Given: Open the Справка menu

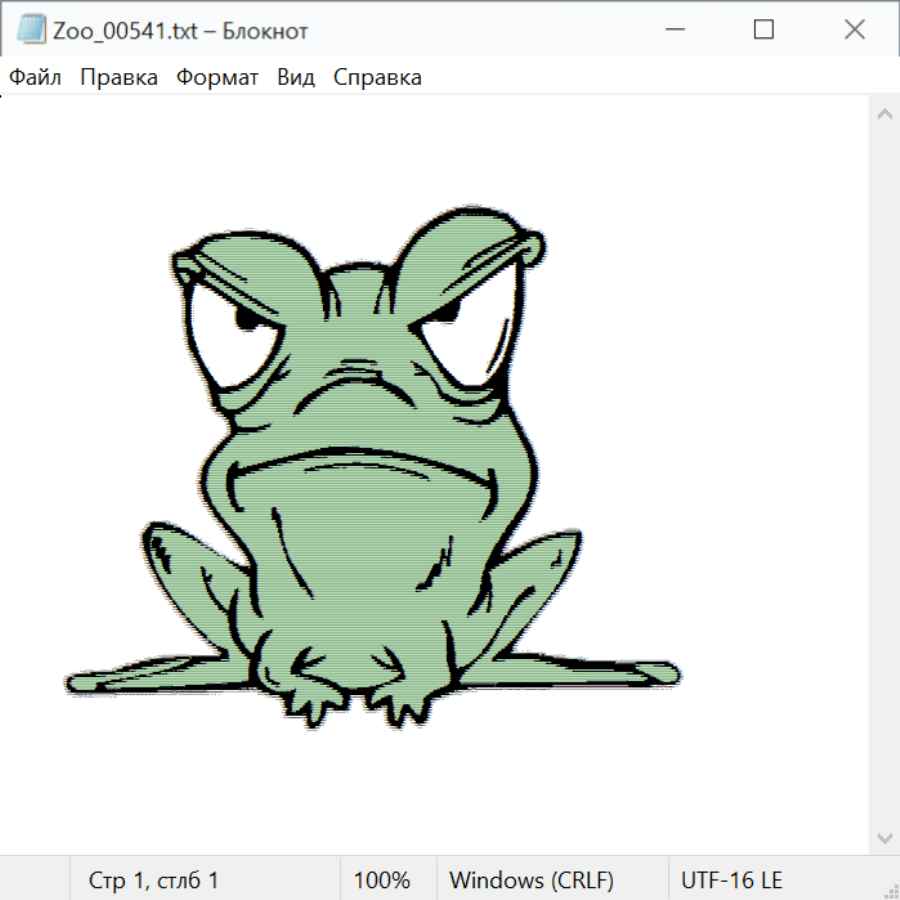Looking at the screenshot, I should coord(377,78).
